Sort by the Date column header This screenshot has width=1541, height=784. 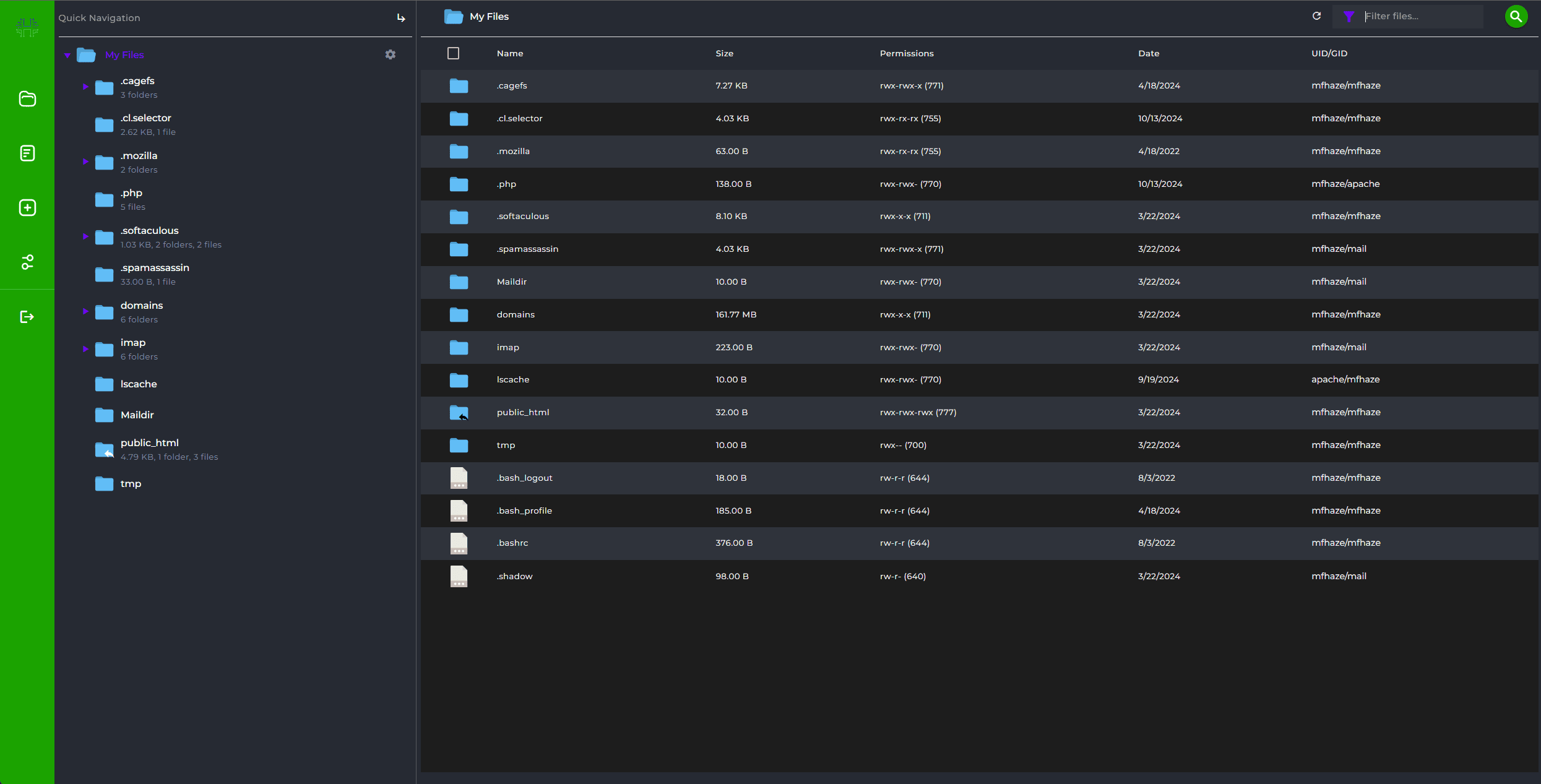[x=1149, y=53]
